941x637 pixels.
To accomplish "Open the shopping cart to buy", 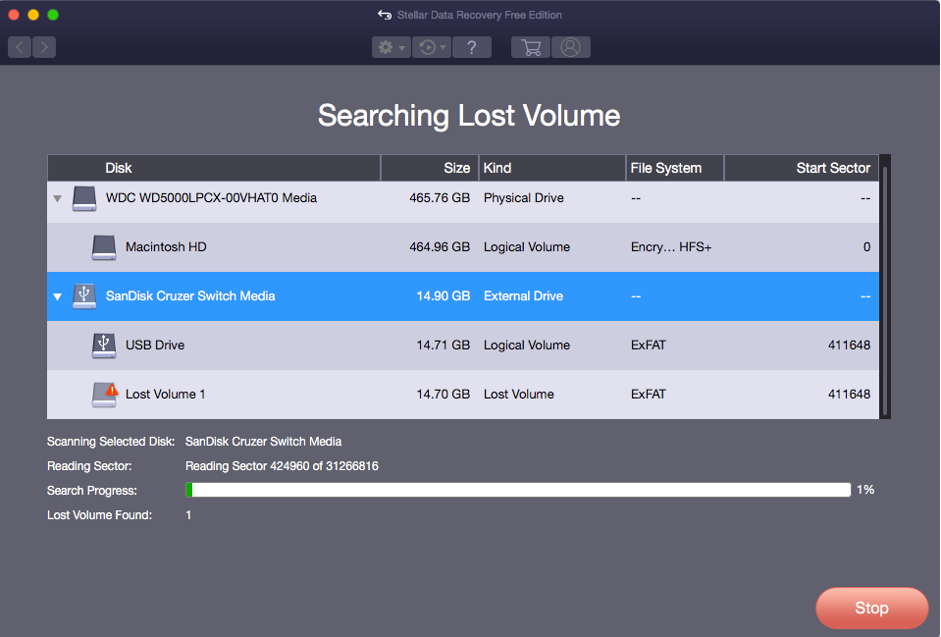I will pyautogui.click(x=531, y=47).
